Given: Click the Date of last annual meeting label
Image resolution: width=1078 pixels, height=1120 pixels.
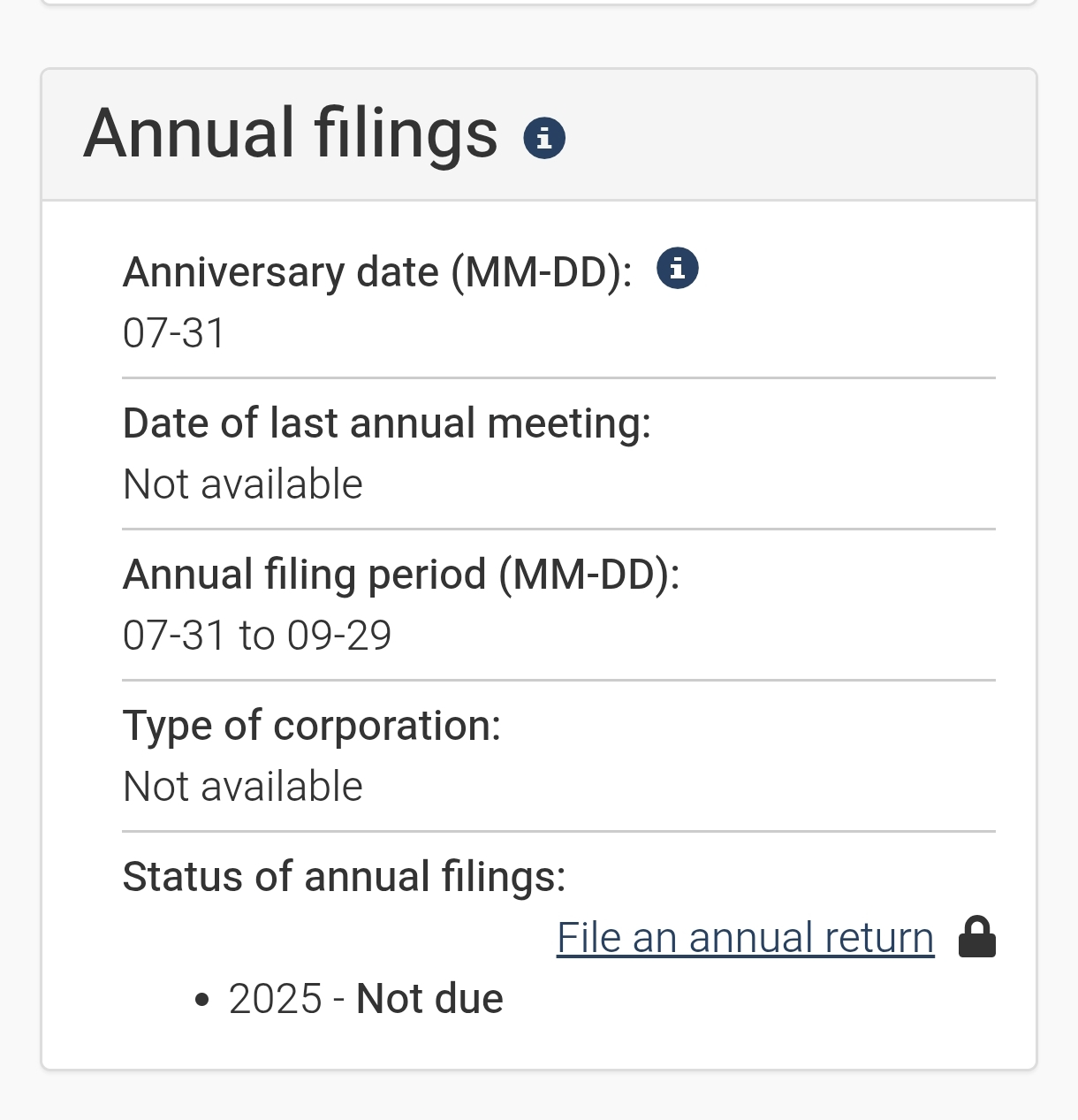Looking at the screenshot, I should (387, 423).
